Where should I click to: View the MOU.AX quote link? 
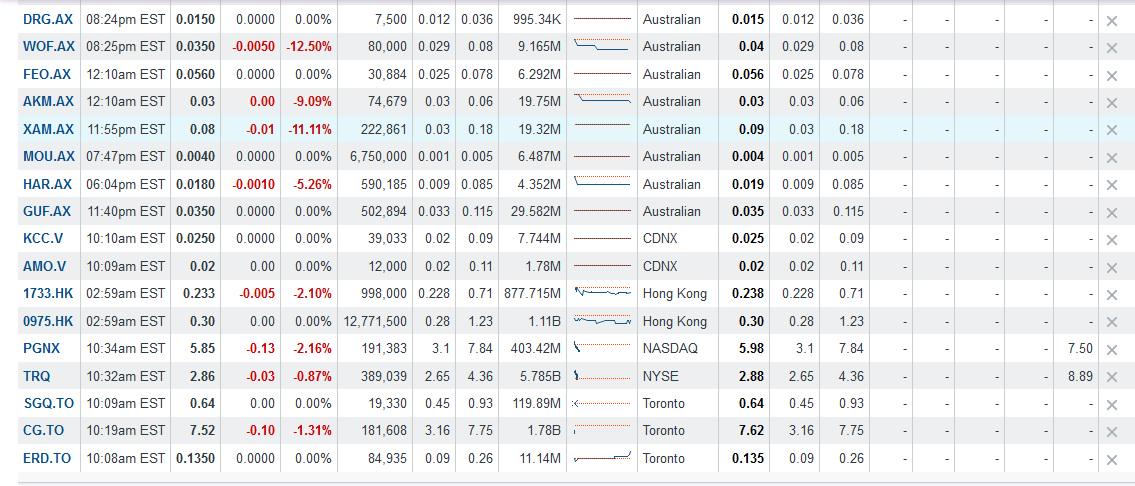49,156
